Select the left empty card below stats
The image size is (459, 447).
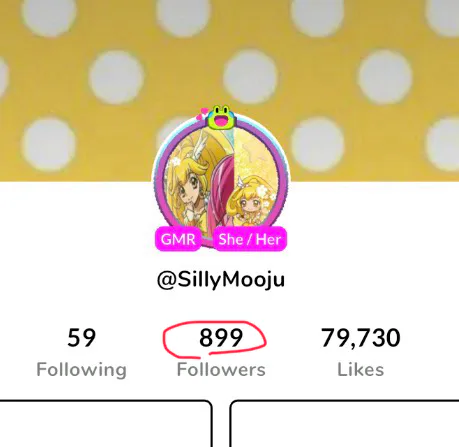[106, 423]
